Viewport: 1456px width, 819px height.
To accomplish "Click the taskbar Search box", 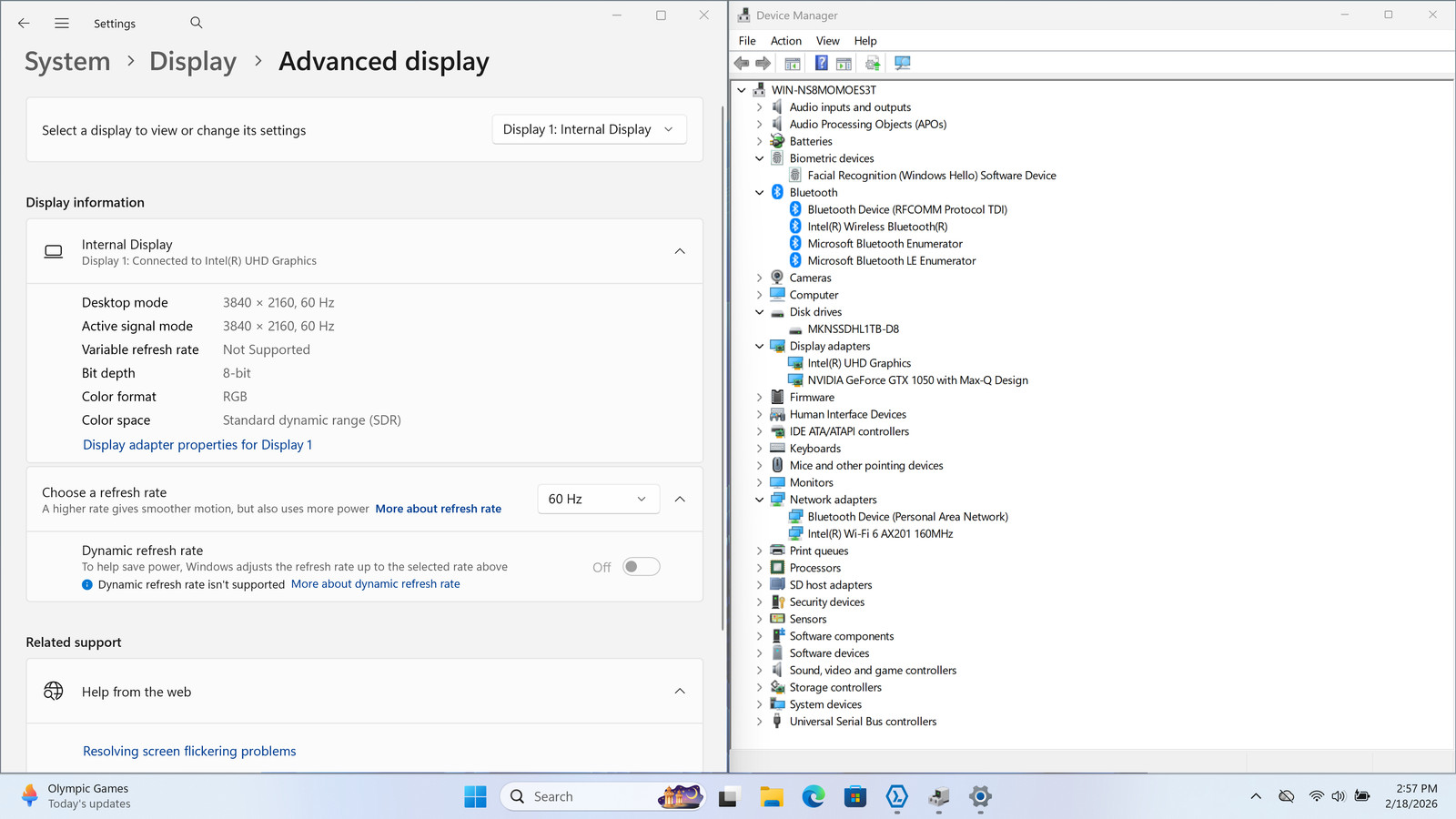I will 603,797.
